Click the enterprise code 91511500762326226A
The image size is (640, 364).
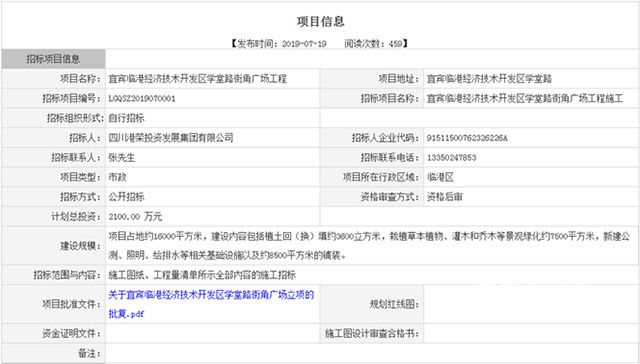pos(467,138)
